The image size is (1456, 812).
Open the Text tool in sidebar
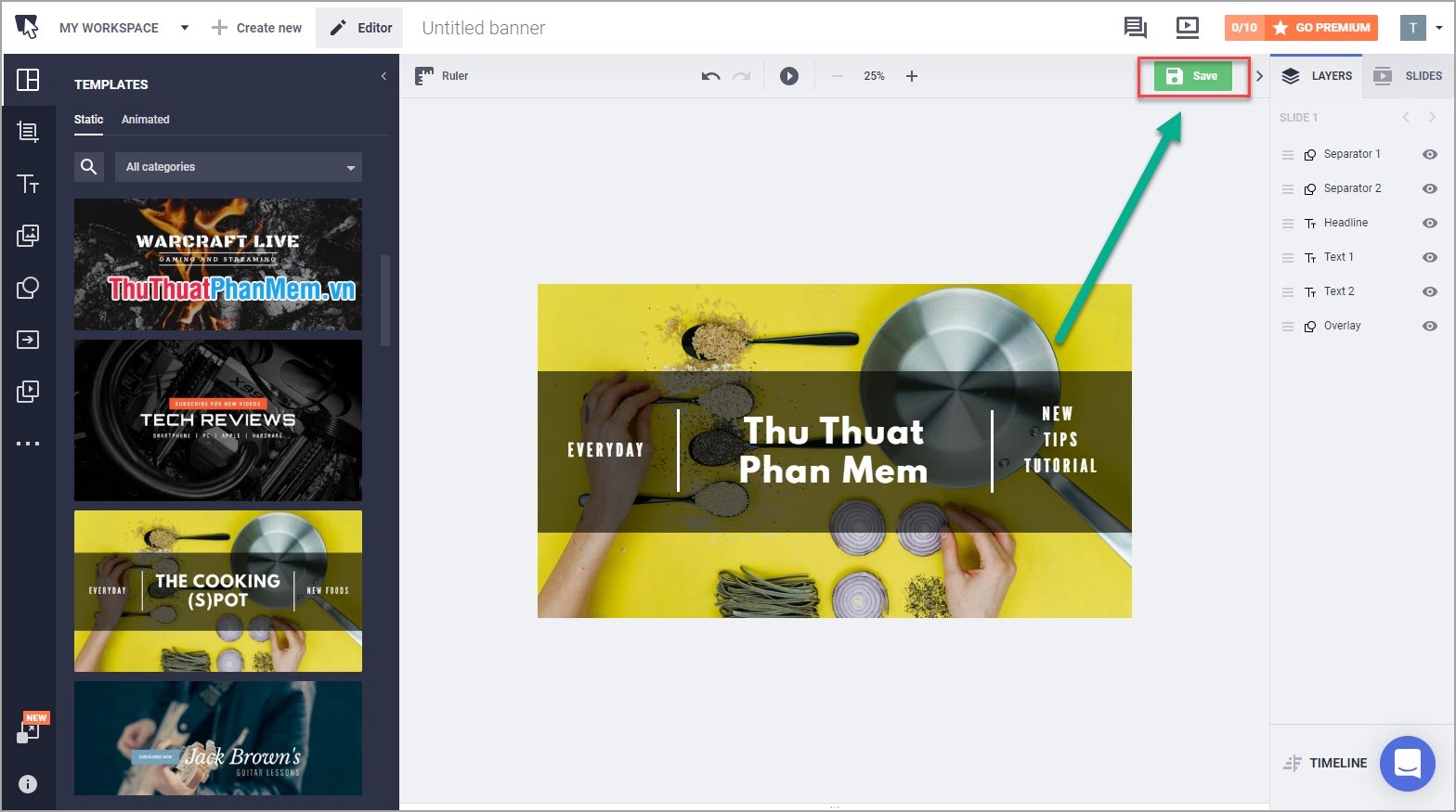coord(28,184)
